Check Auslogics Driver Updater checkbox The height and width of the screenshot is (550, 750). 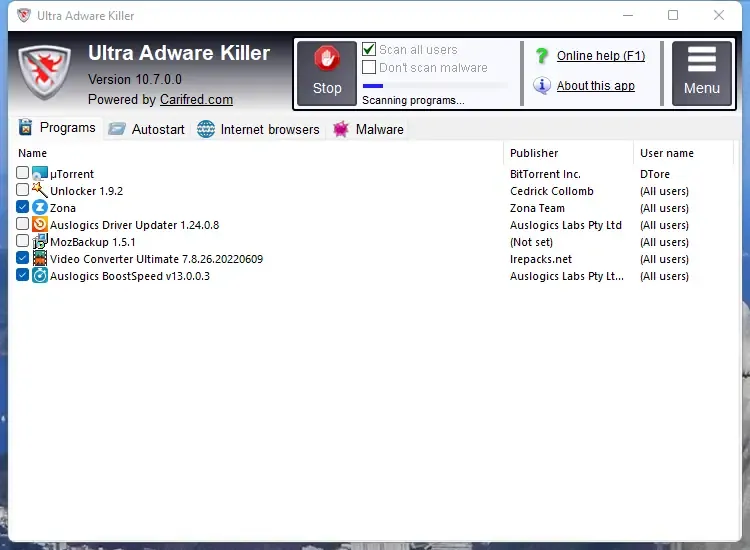point(22,223)
